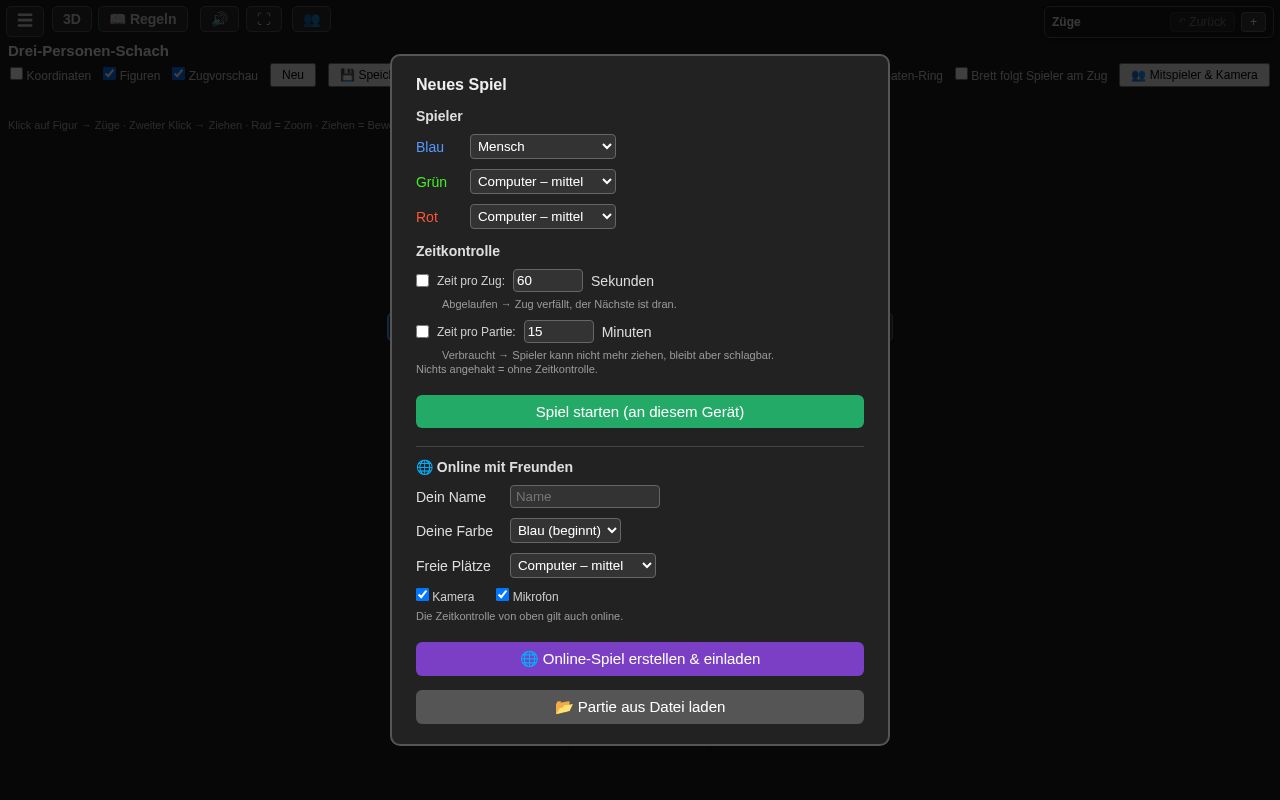The height and width of the screenshot is (800, 1280).
Task: Click the 'Online mit Freunden' heading
Action: pos(495,467)
